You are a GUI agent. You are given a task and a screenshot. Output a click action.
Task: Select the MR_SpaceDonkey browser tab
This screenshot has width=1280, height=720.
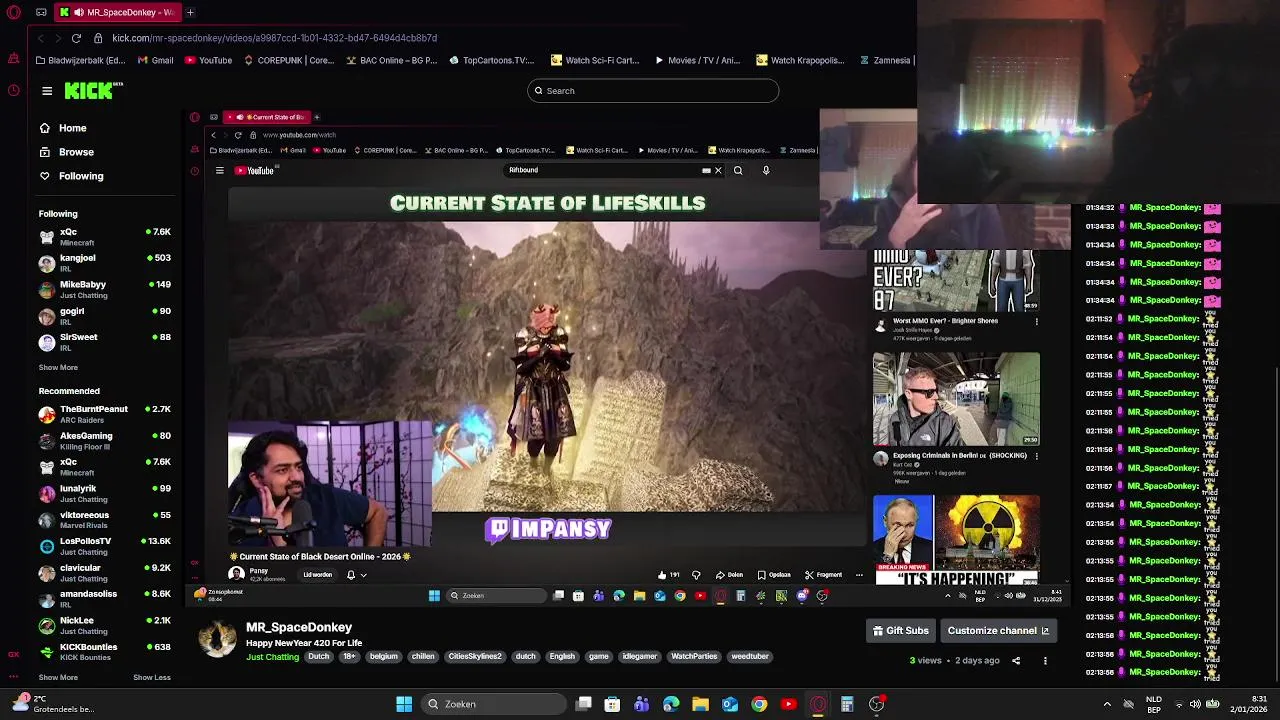118,13
